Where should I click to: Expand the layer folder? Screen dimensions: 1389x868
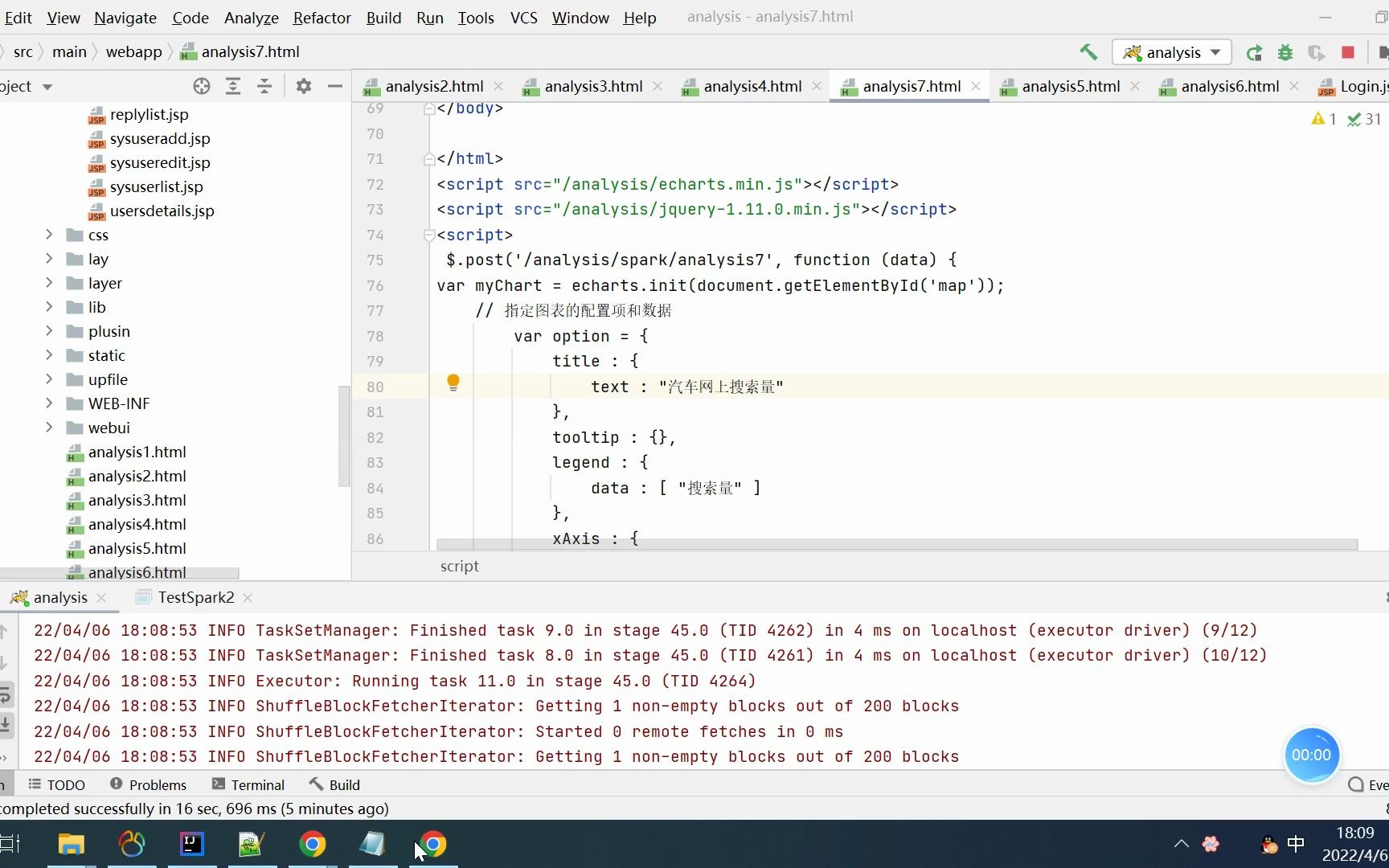pyautogui.click(x=49, y=283)
